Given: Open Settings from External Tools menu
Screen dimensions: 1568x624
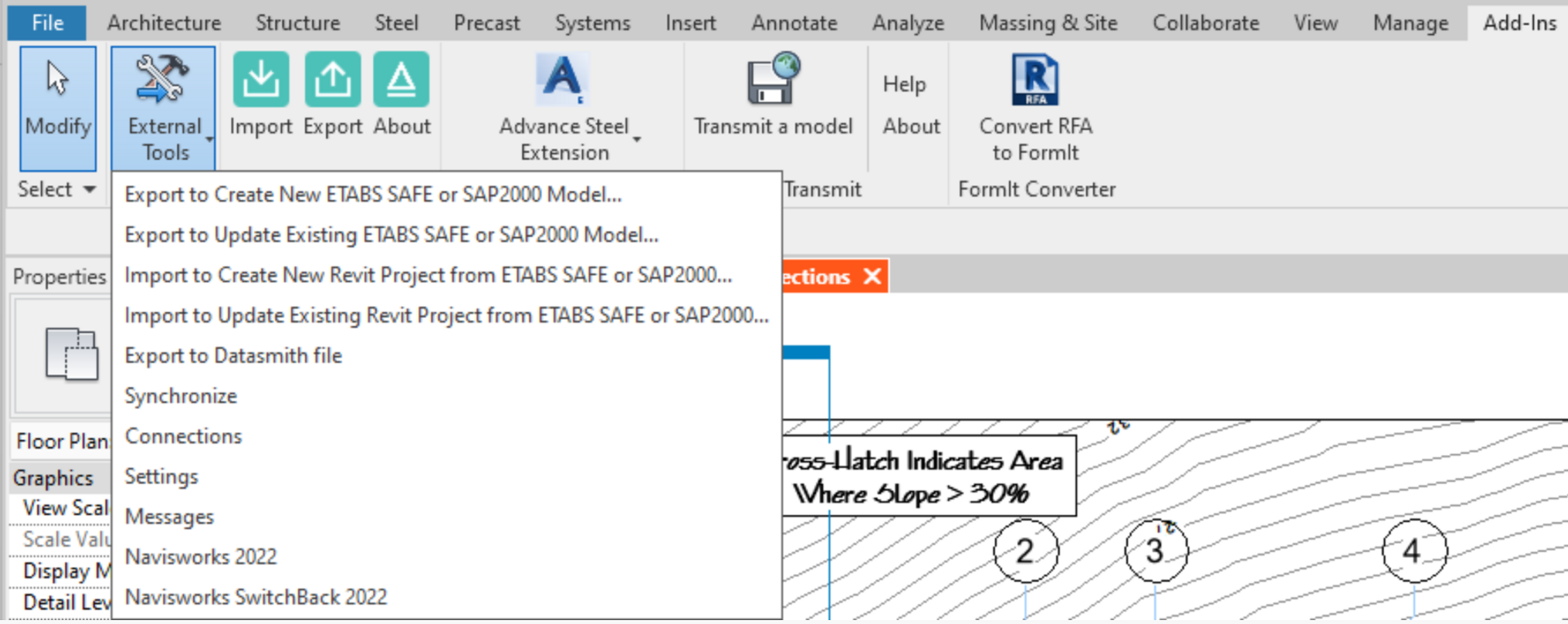Looking at the screenshot, I should 447,476.
